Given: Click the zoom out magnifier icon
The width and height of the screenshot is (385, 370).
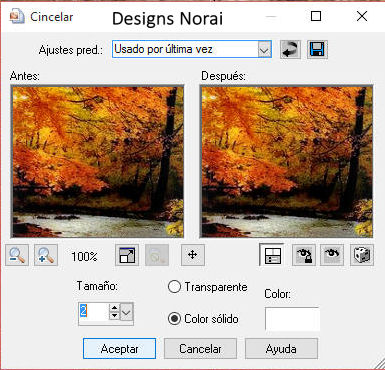Looking at the screenshot, I should pyautogui.click(x=17, y=255).
